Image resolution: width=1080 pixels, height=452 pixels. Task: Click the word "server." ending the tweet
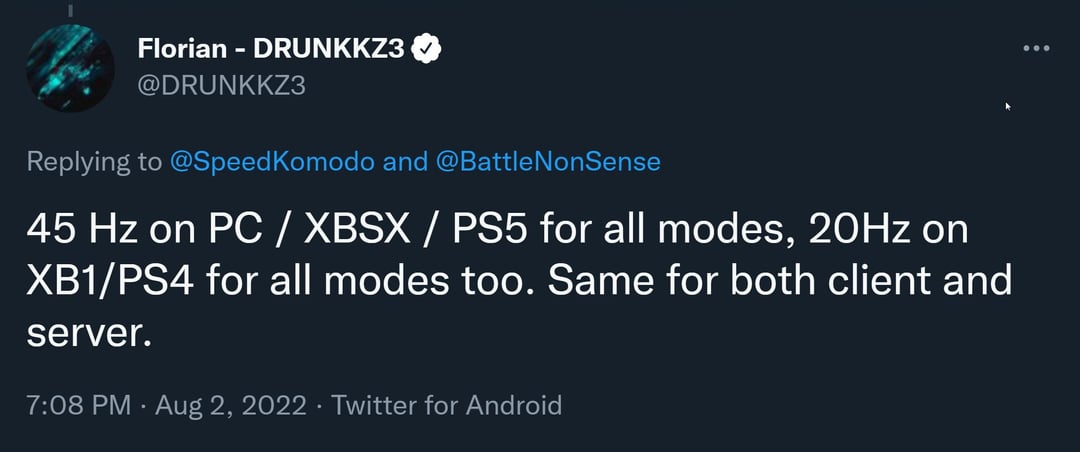pyautogui.click(x=88, y=333)
